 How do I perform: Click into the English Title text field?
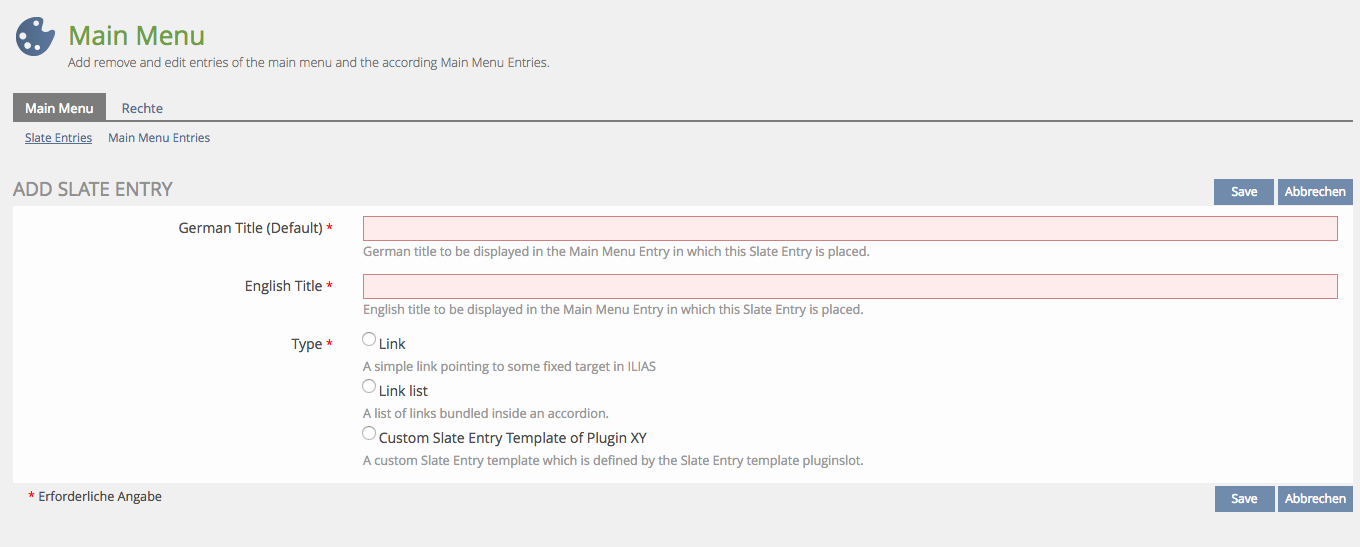(850, 287)
